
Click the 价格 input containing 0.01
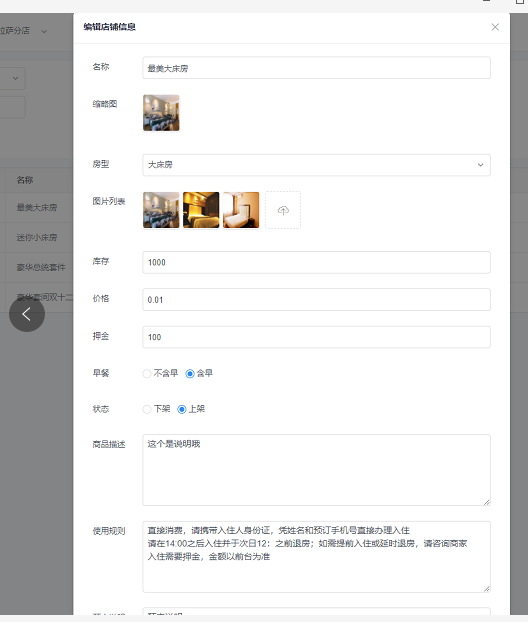pyautogui.click(x=317, y=299)
